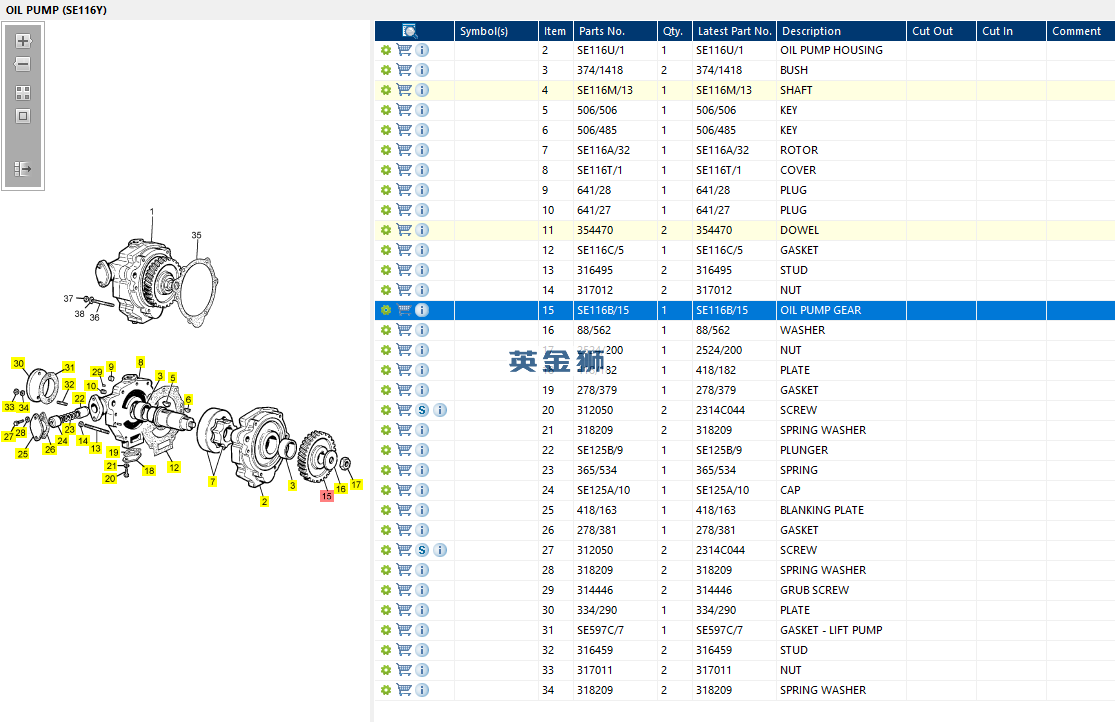
Task: Click the gear icon on the SHAFT row
Action: coord(385,90)
